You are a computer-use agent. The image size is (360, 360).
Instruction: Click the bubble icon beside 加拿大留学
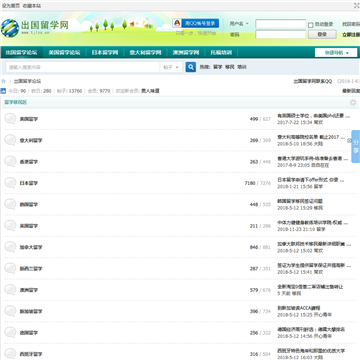(x=10, y=247)
